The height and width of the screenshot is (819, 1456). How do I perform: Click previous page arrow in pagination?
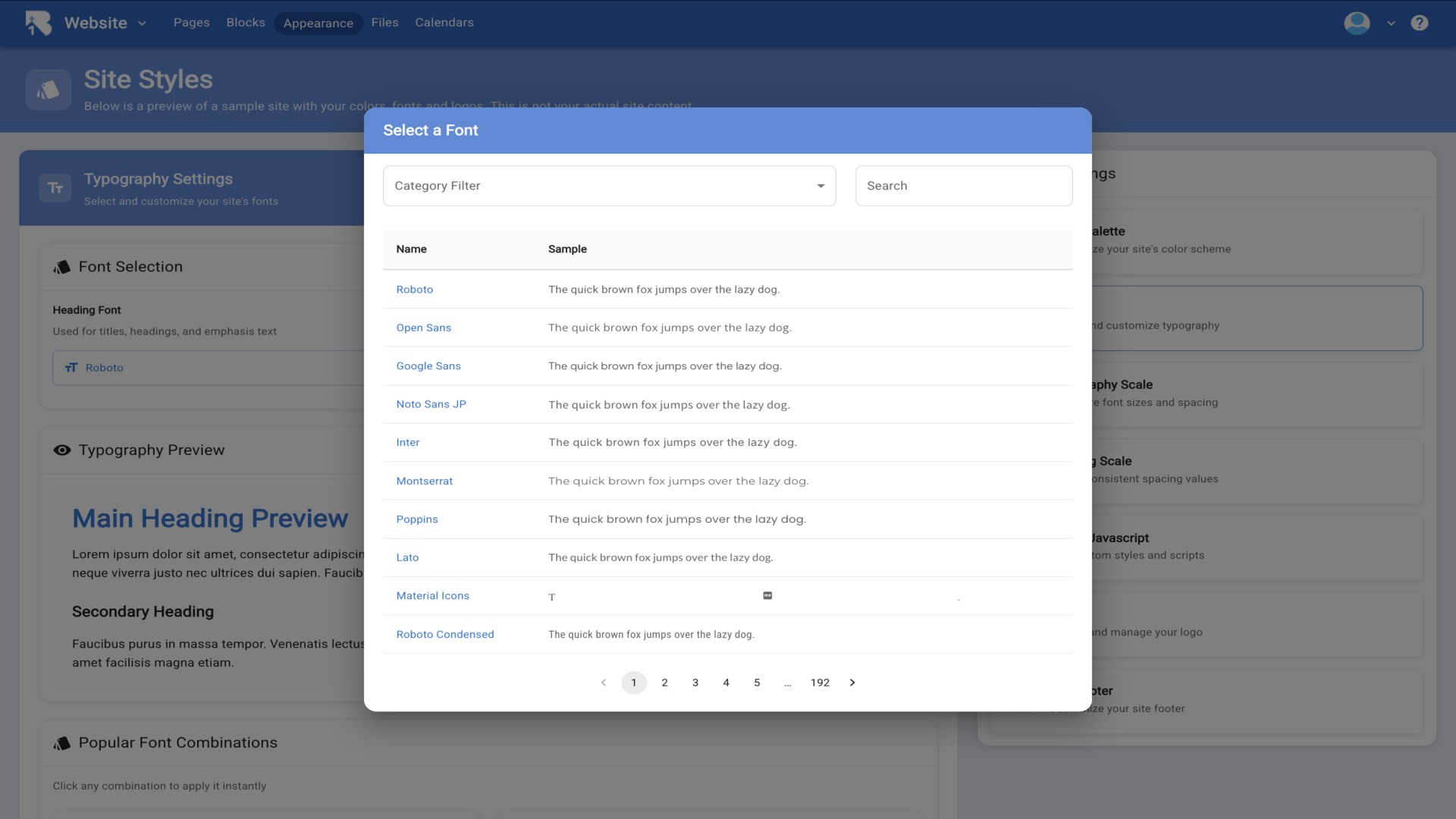(604, 682)
